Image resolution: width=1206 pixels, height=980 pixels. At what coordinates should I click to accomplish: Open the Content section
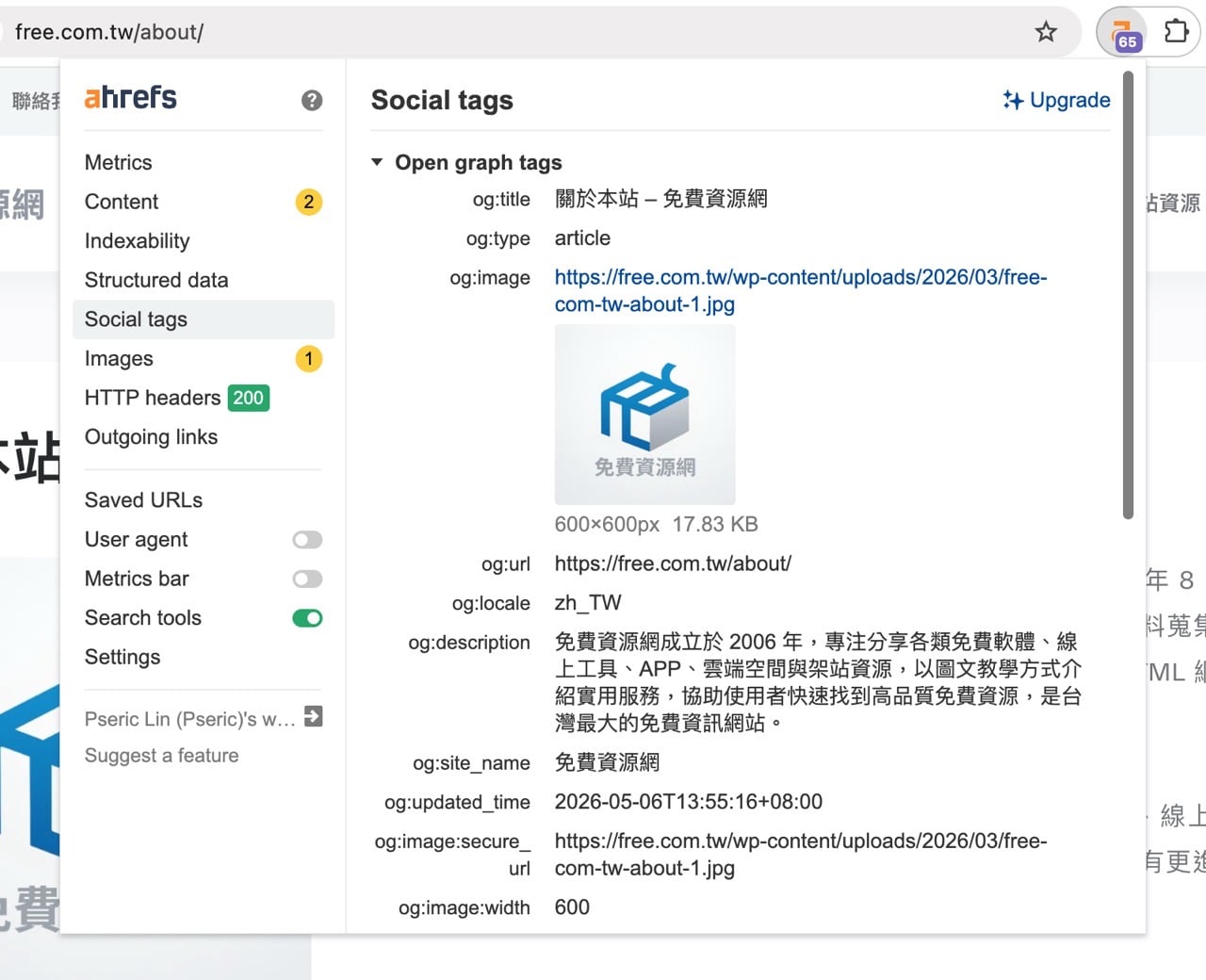(122, 202)
